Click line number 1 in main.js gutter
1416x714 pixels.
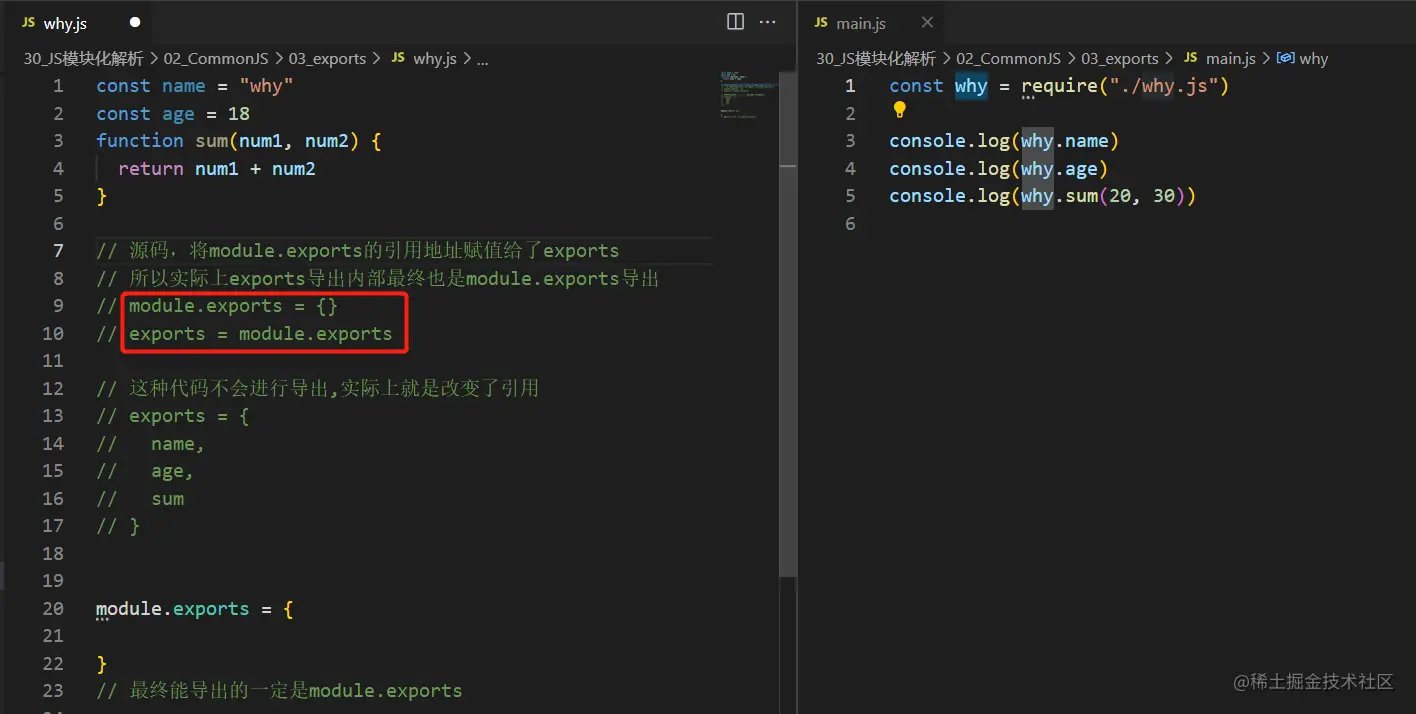pos(851,86)
